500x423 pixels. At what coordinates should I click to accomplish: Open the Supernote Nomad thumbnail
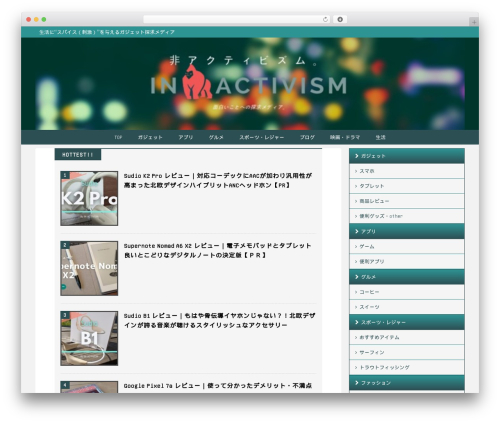pos(89,268)
